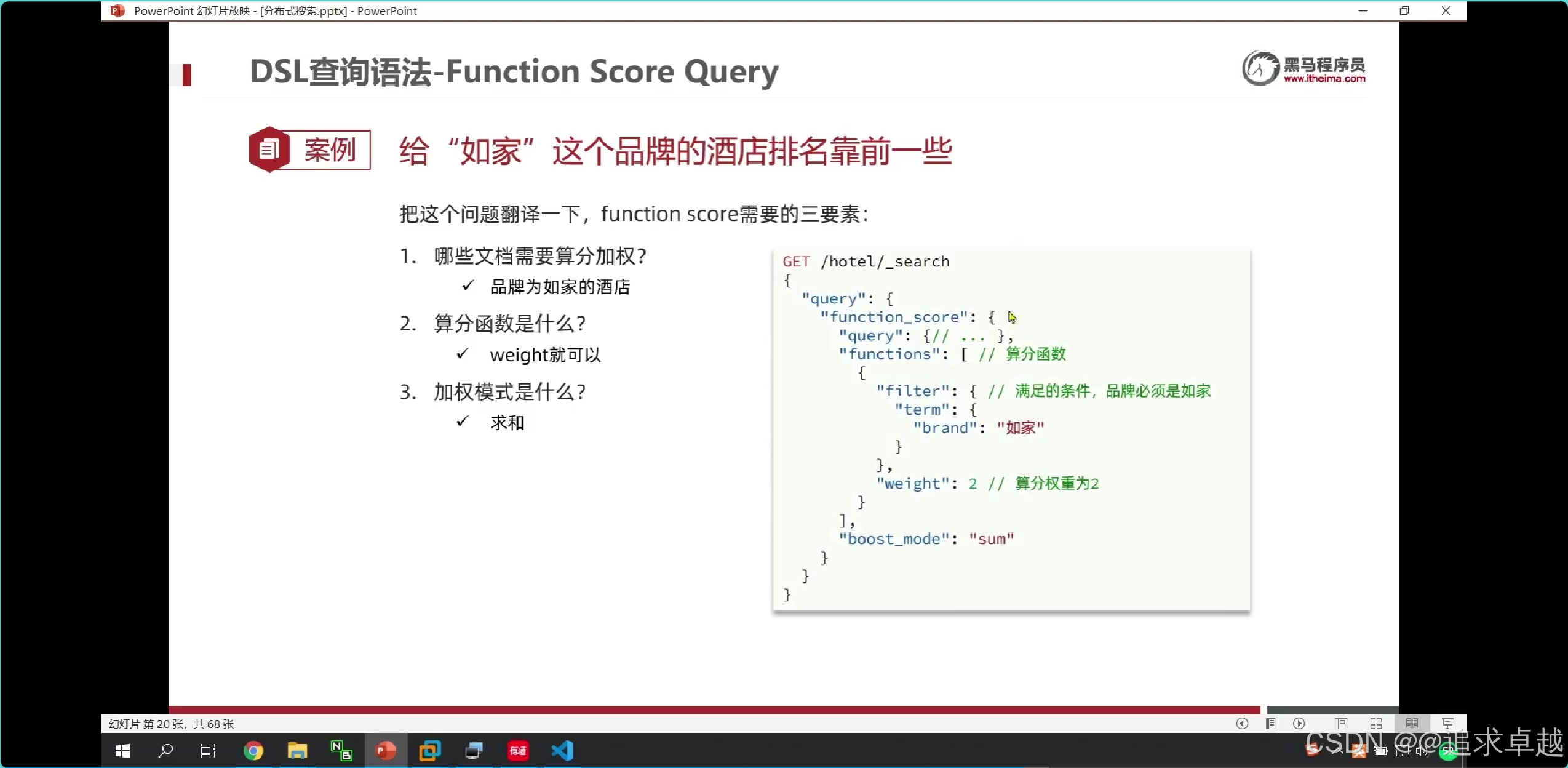Open Task View on taskbar
The width and height of the screenshot is (1568, 768).
click(x=208, y=751)
